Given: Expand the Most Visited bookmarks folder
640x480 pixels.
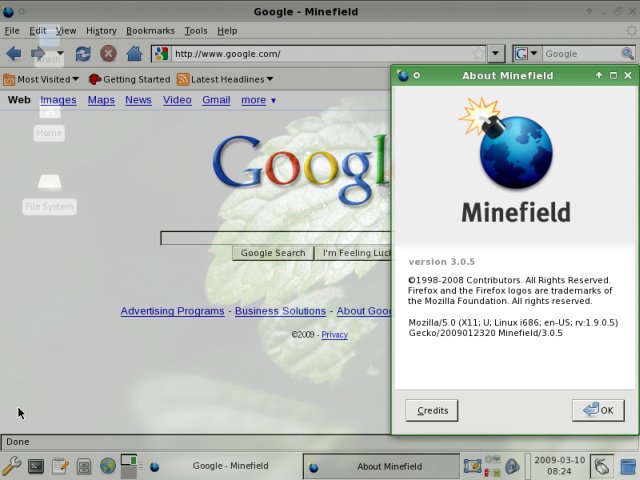Looking at the screenshot, I should click(41, 79).
